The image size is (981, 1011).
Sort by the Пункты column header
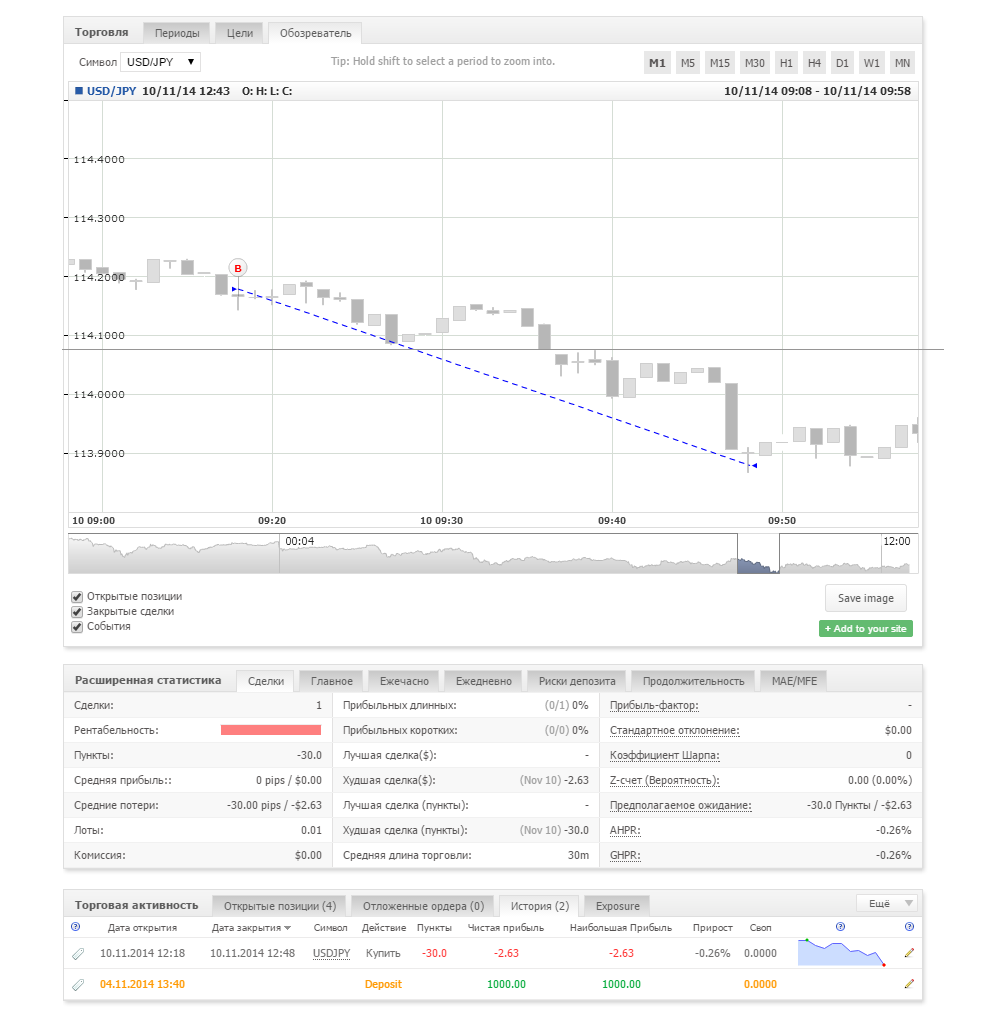pyautogui.click(x=434, y=928)
